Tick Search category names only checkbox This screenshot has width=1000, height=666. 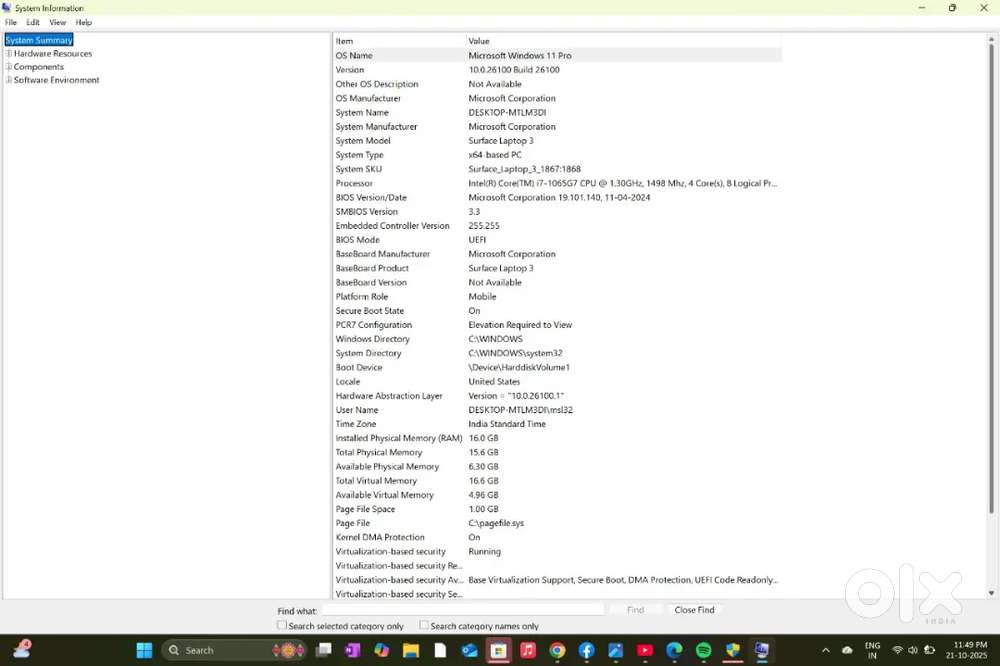[424, 626]
